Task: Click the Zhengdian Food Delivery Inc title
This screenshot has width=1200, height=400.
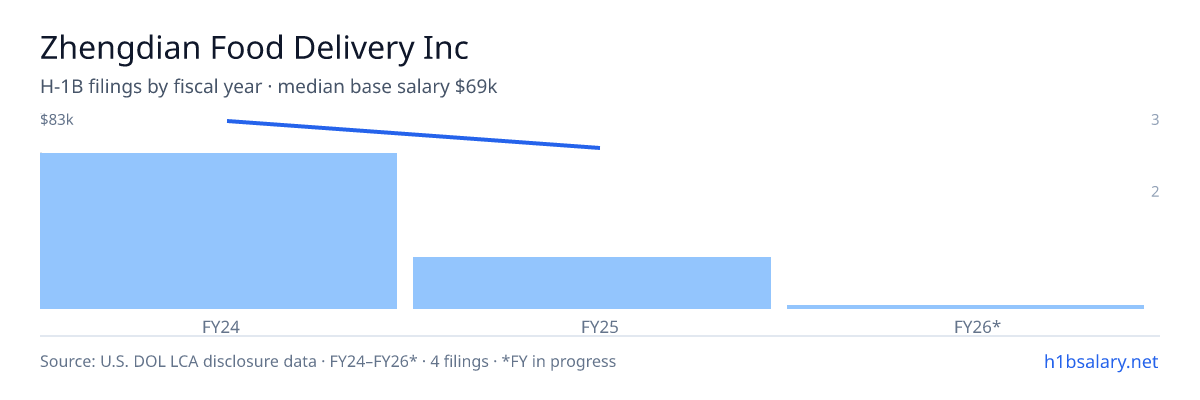Action: [x=254, y=47]
